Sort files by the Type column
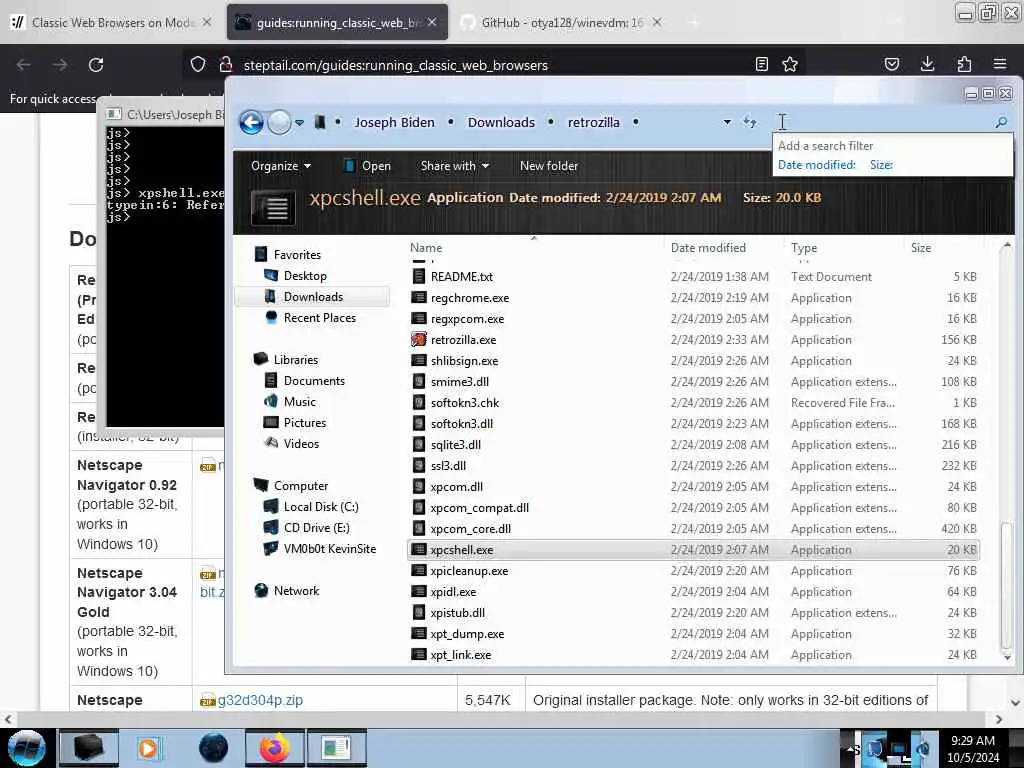The width and height of the screenshot is (1024, 768). click(804, 248)
